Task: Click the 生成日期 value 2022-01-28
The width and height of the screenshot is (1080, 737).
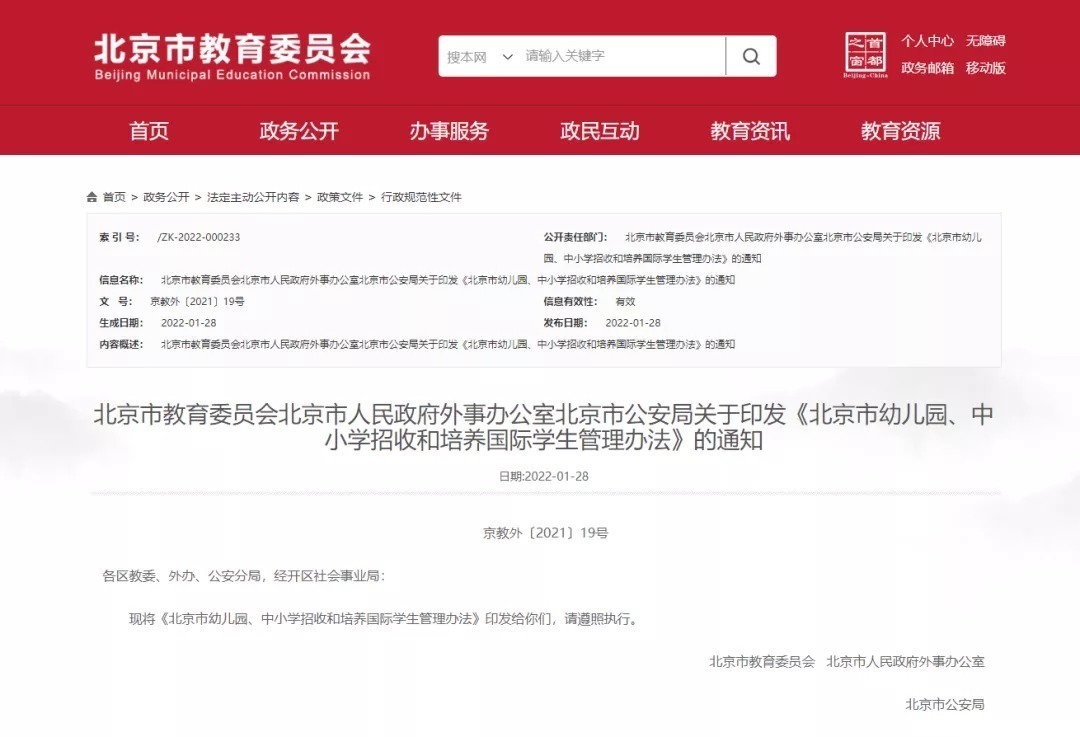Action: point(189,322)
